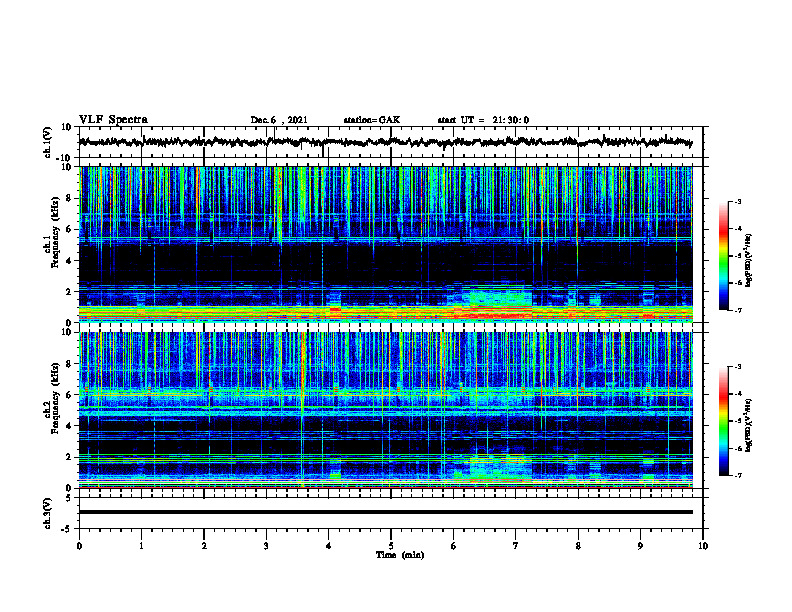Click the ch.1 "Frequency (kHz)" axis label
Image resolution: width=792 pixels, height=612 pixels.
point(55,232)
